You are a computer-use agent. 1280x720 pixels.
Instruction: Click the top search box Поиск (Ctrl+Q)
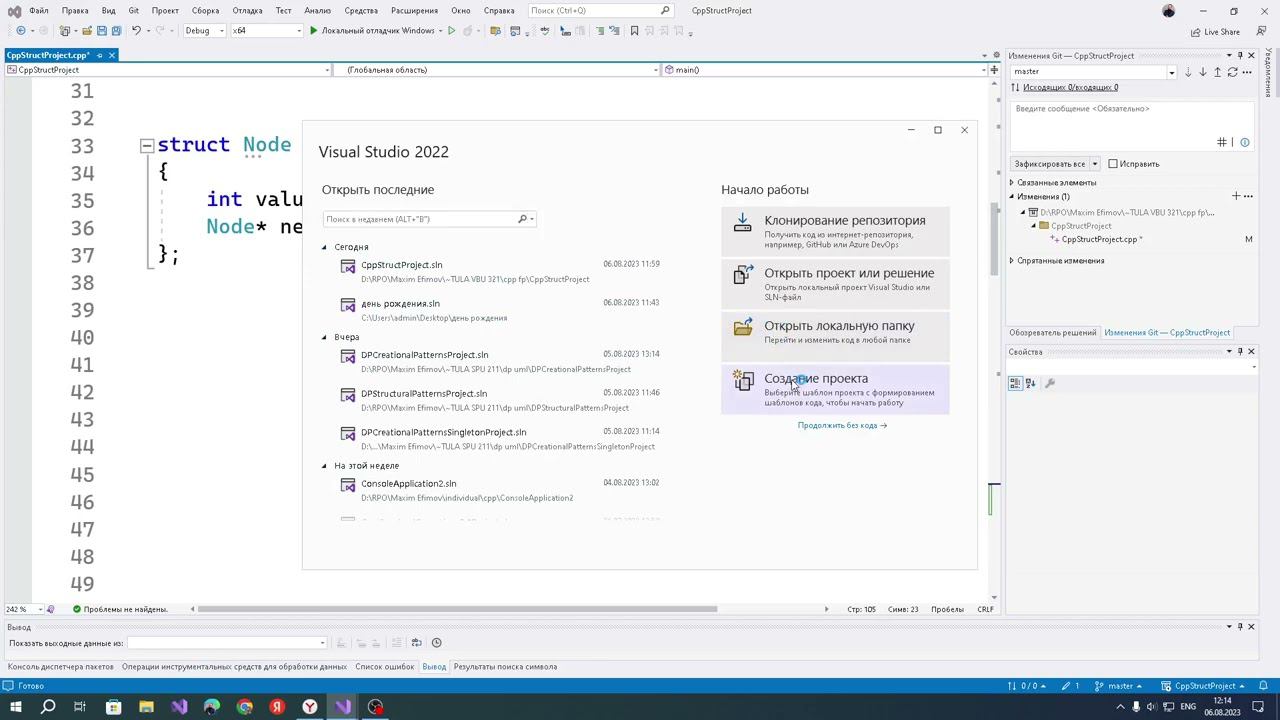tap(600, 10)
